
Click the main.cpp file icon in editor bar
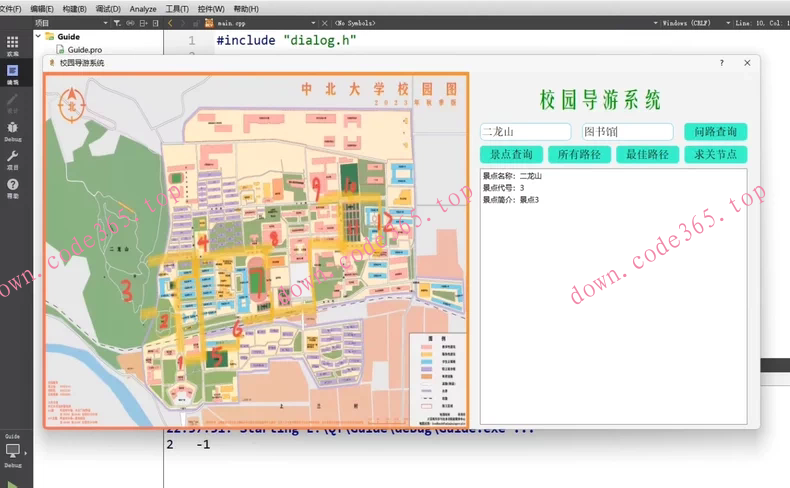(x=209, y=23)
